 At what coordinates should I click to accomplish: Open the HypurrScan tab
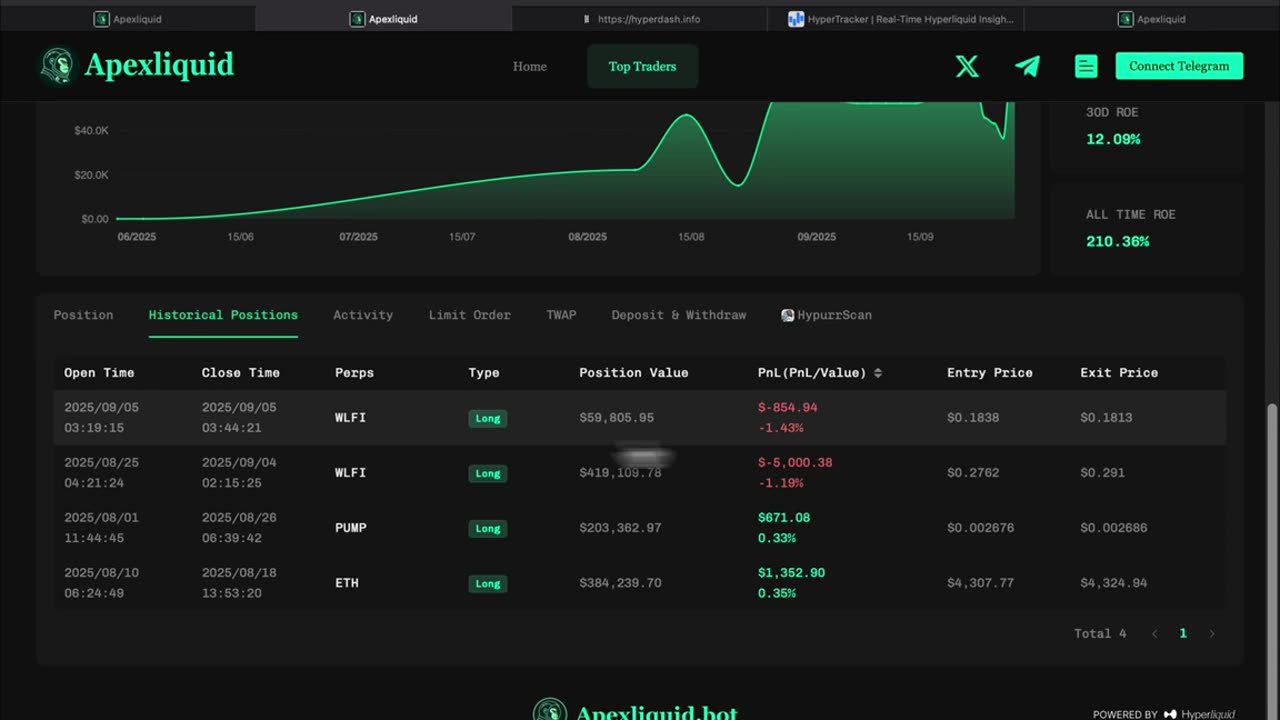[826, 315]
